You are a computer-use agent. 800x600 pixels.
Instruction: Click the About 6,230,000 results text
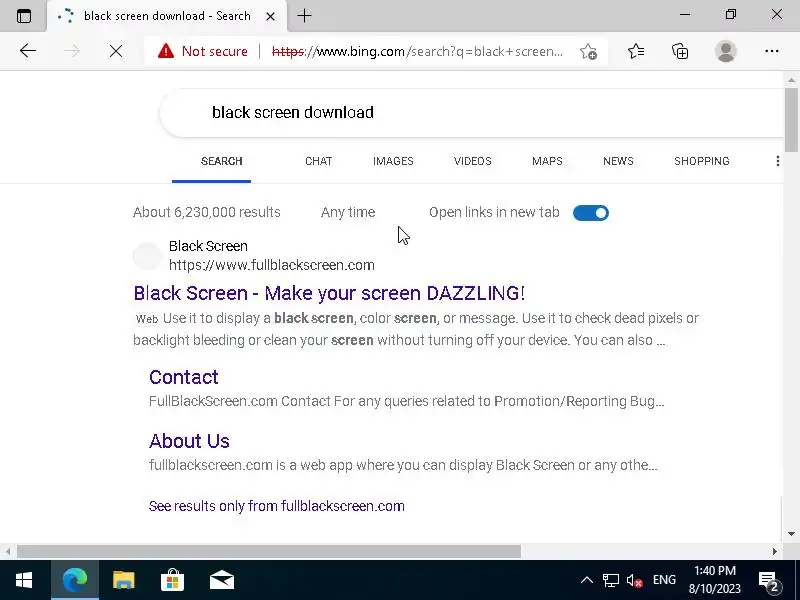pyautogui.click(x=207, y=212)
